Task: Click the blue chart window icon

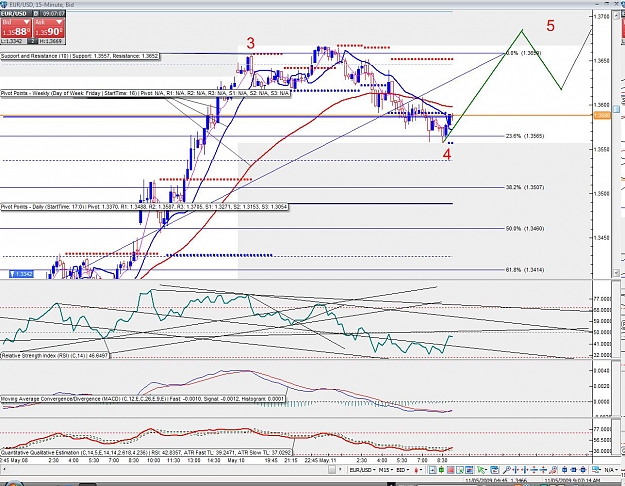Action: [x=469, y=470]
